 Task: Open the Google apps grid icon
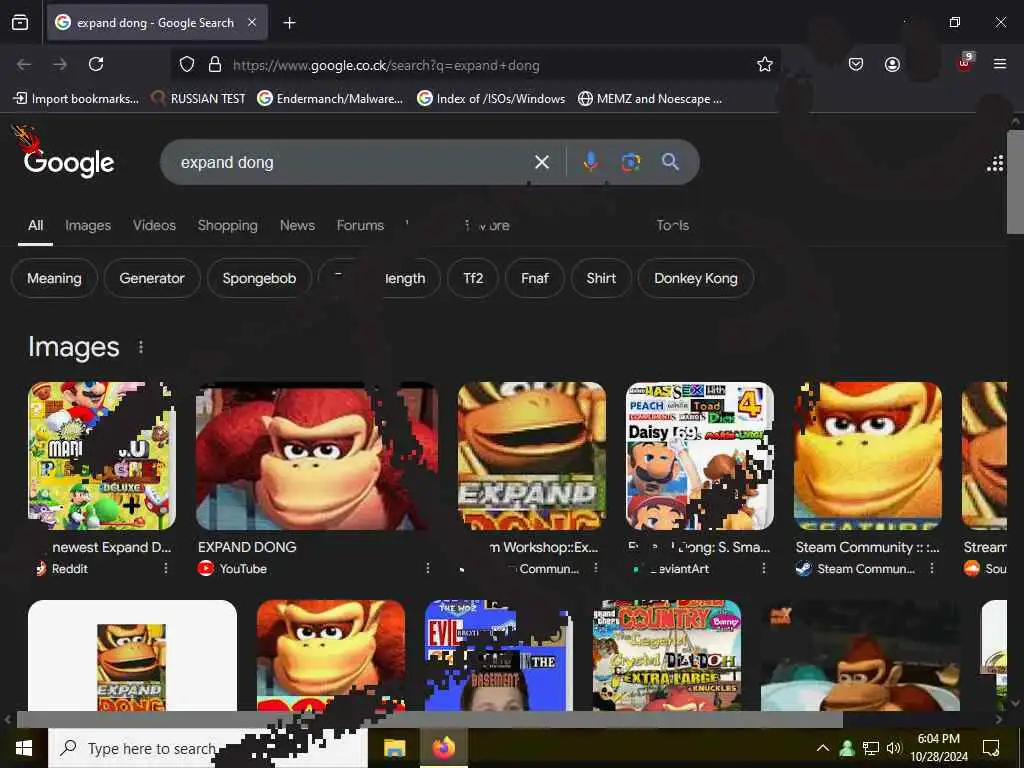995,163
